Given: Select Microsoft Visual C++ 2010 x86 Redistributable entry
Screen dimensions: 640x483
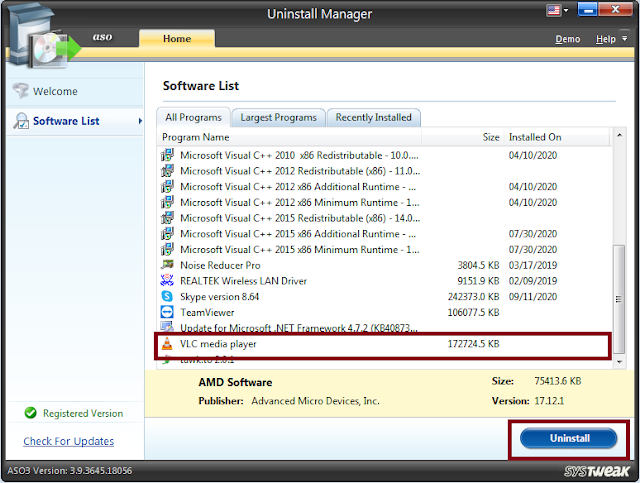Looking at the screenshot, I should tap(384, 156).
